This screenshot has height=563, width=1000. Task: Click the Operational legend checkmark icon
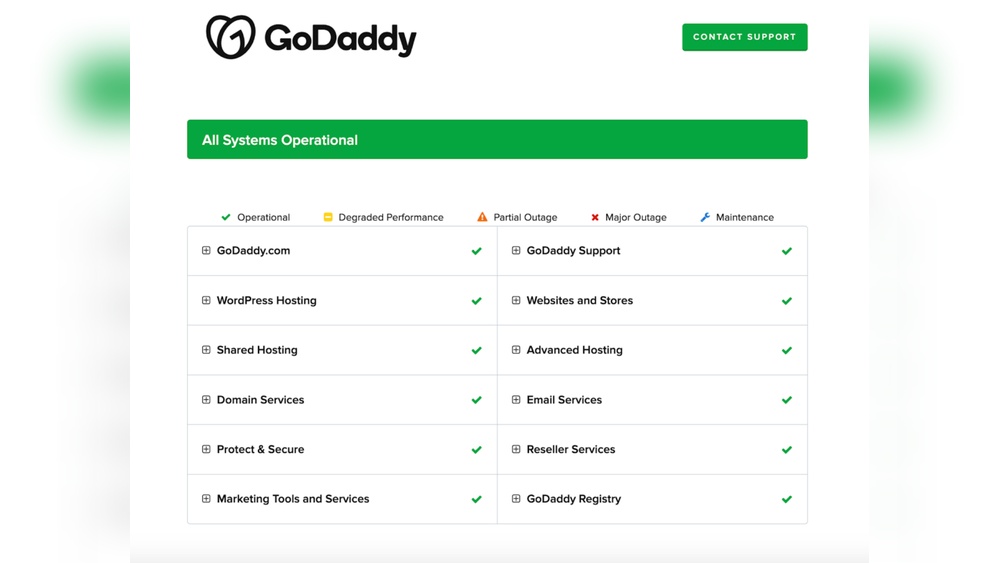coord(226,217)
